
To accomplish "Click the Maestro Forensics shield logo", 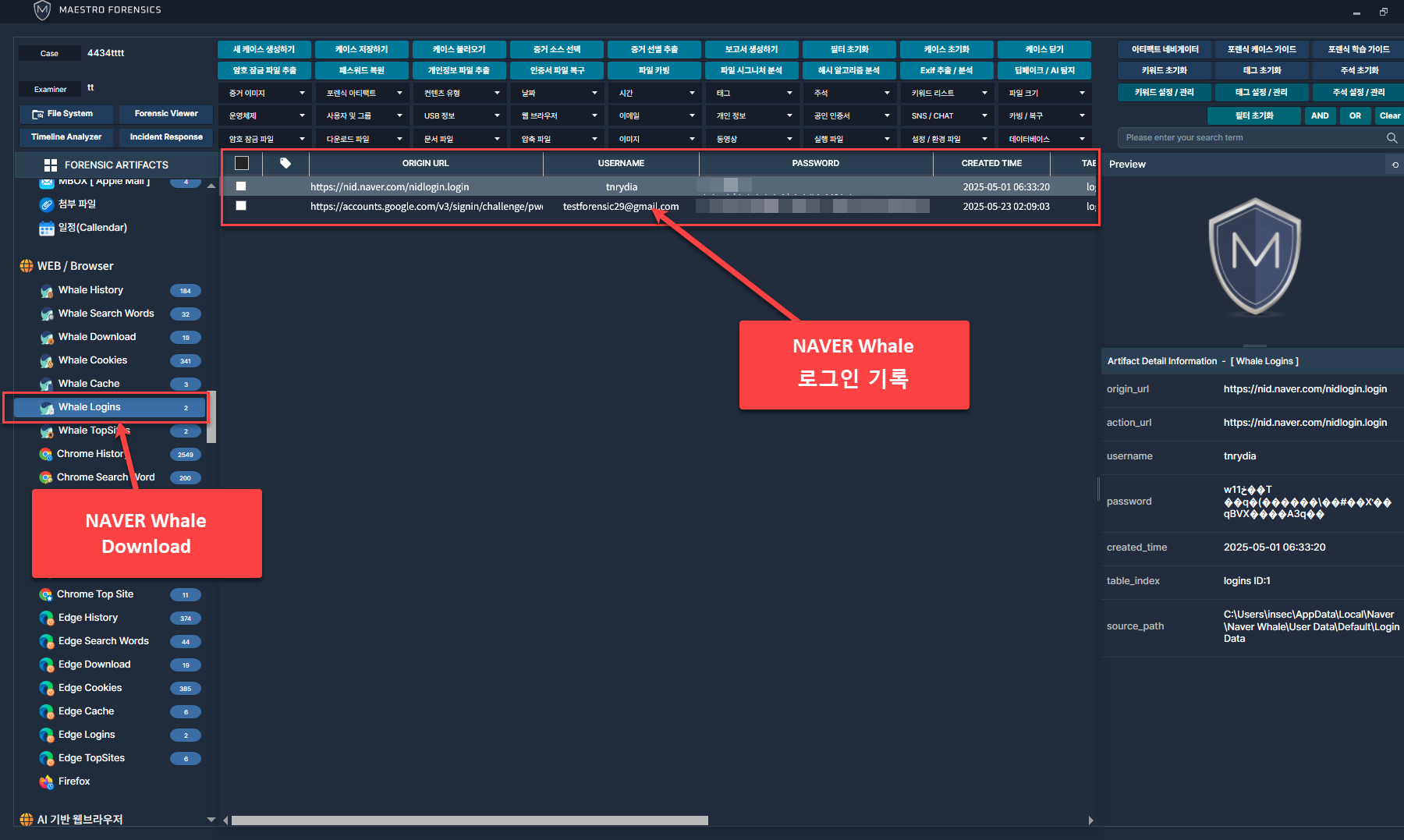I will [x=42, y=10].
